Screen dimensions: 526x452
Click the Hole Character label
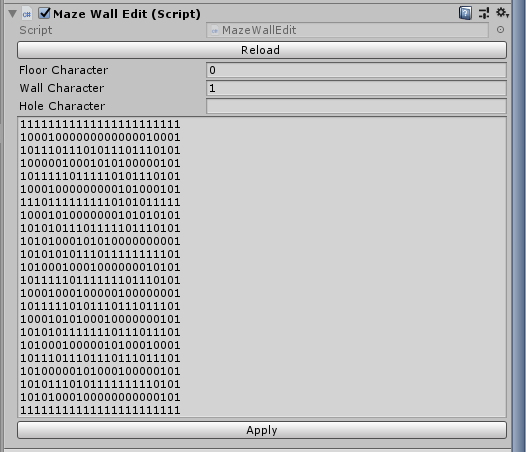click(62, 106)
